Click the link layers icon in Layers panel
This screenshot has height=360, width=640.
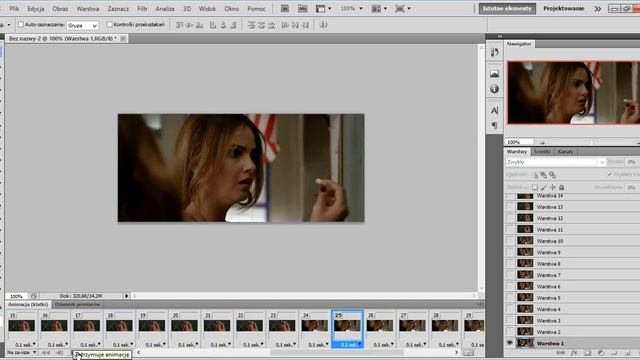point(561,353)
